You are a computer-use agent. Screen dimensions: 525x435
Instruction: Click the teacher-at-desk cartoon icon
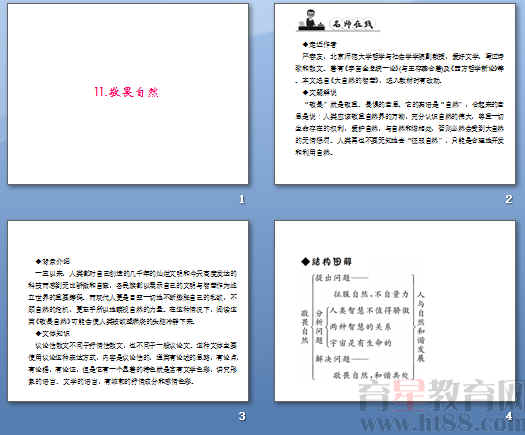[x=311, y=20]
